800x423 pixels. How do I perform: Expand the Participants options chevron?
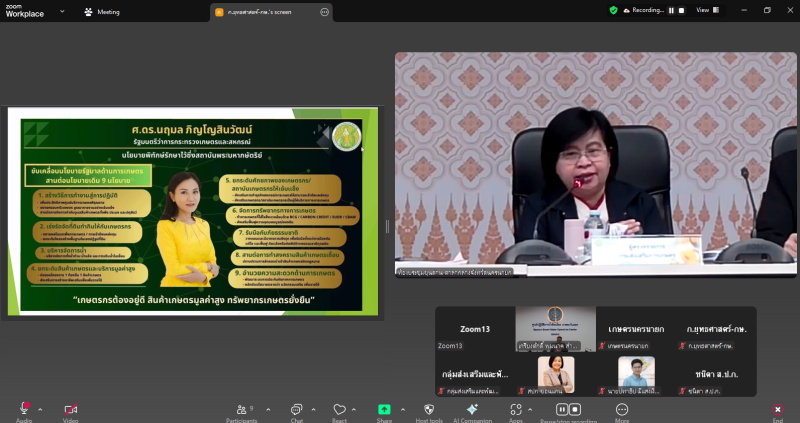click(x=268, y=409)
